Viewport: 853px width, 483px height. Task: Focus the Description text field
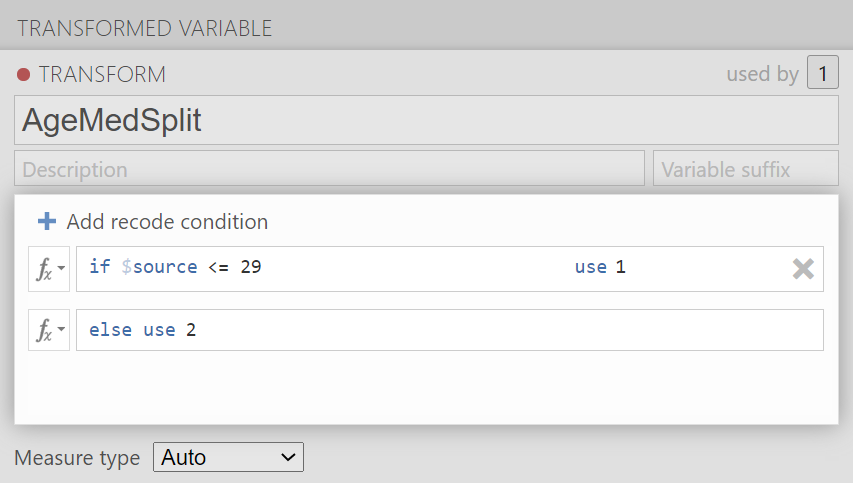coord(329,169)
